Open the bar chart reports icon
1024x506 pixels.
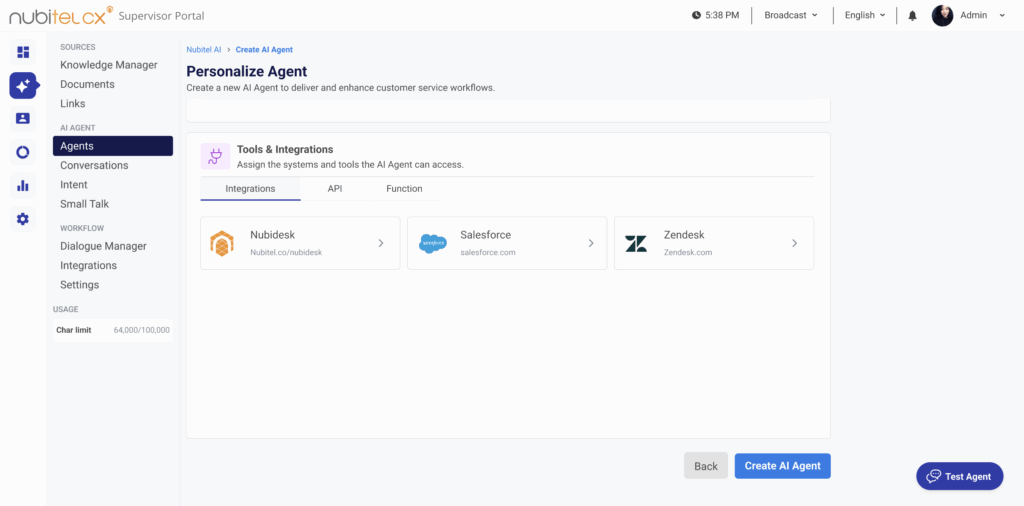tap(23, 185)
